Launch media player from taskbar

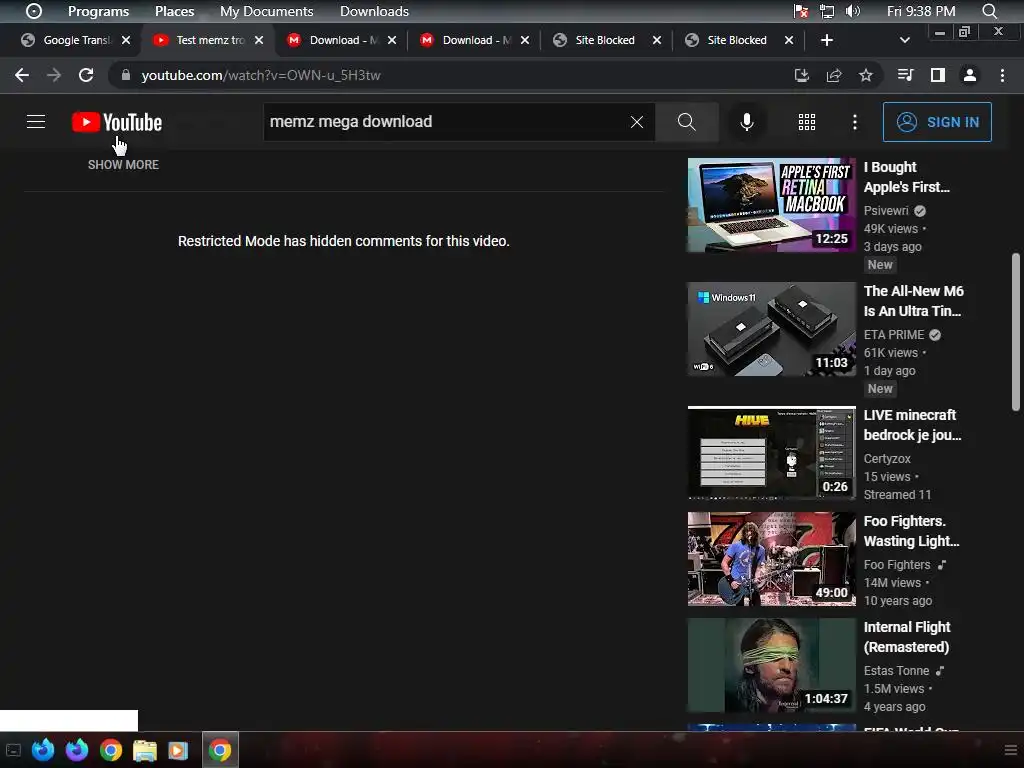click(x=177, y=750)
